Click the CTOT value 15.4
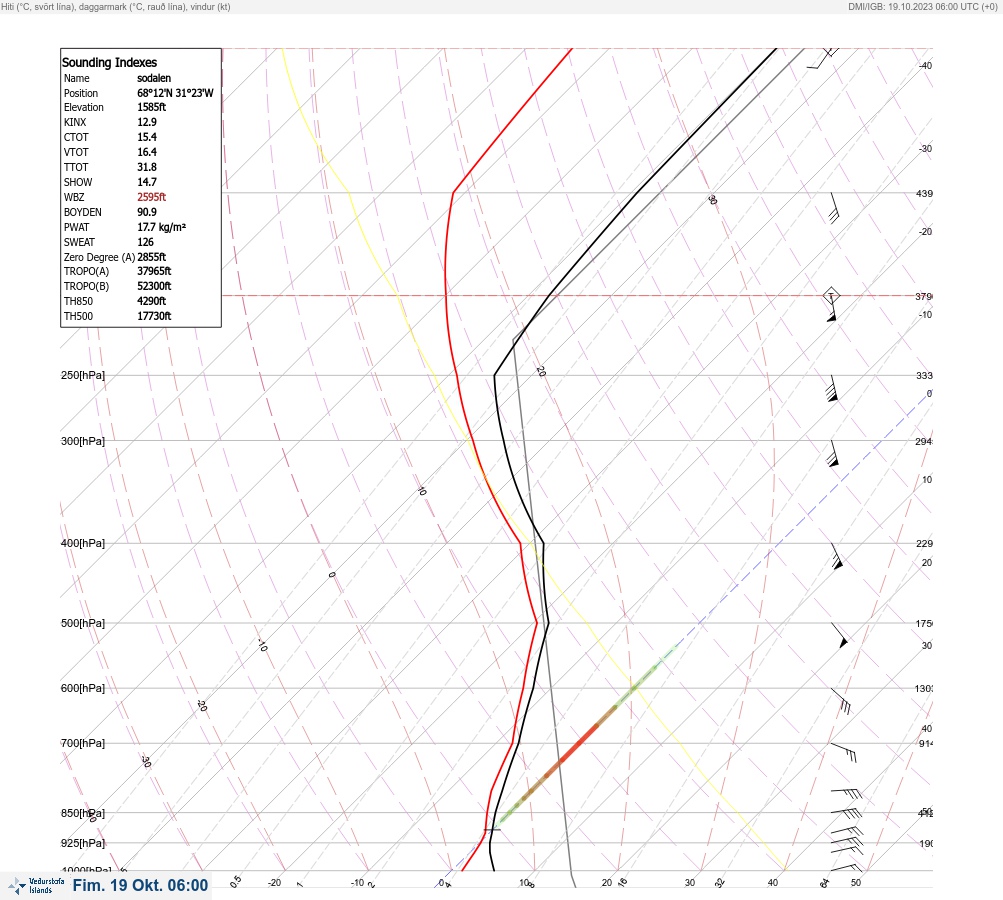1003x900 pixels. [x=146, y=137]
